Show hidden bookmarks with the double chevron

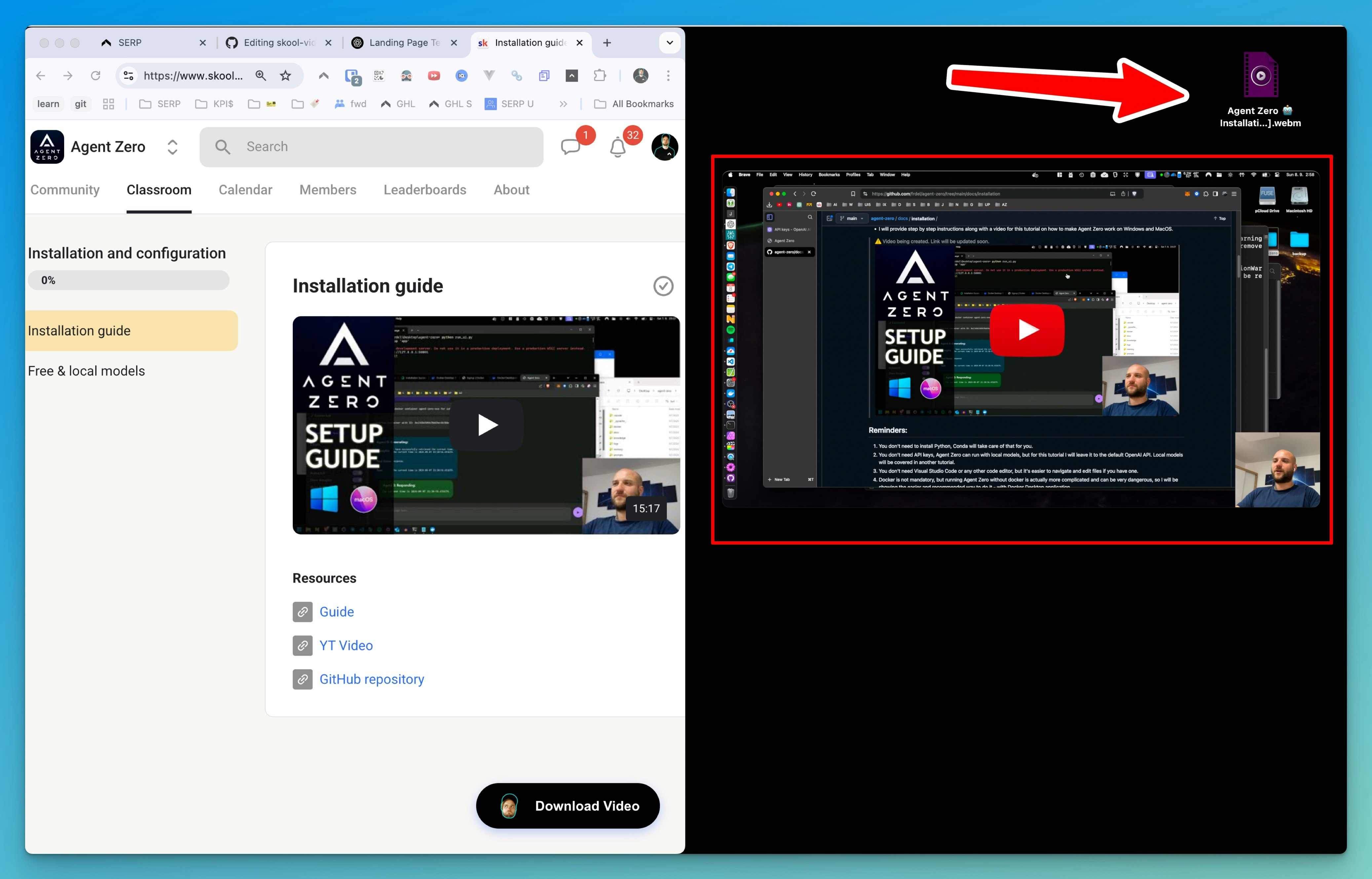(x=563, y=104)
